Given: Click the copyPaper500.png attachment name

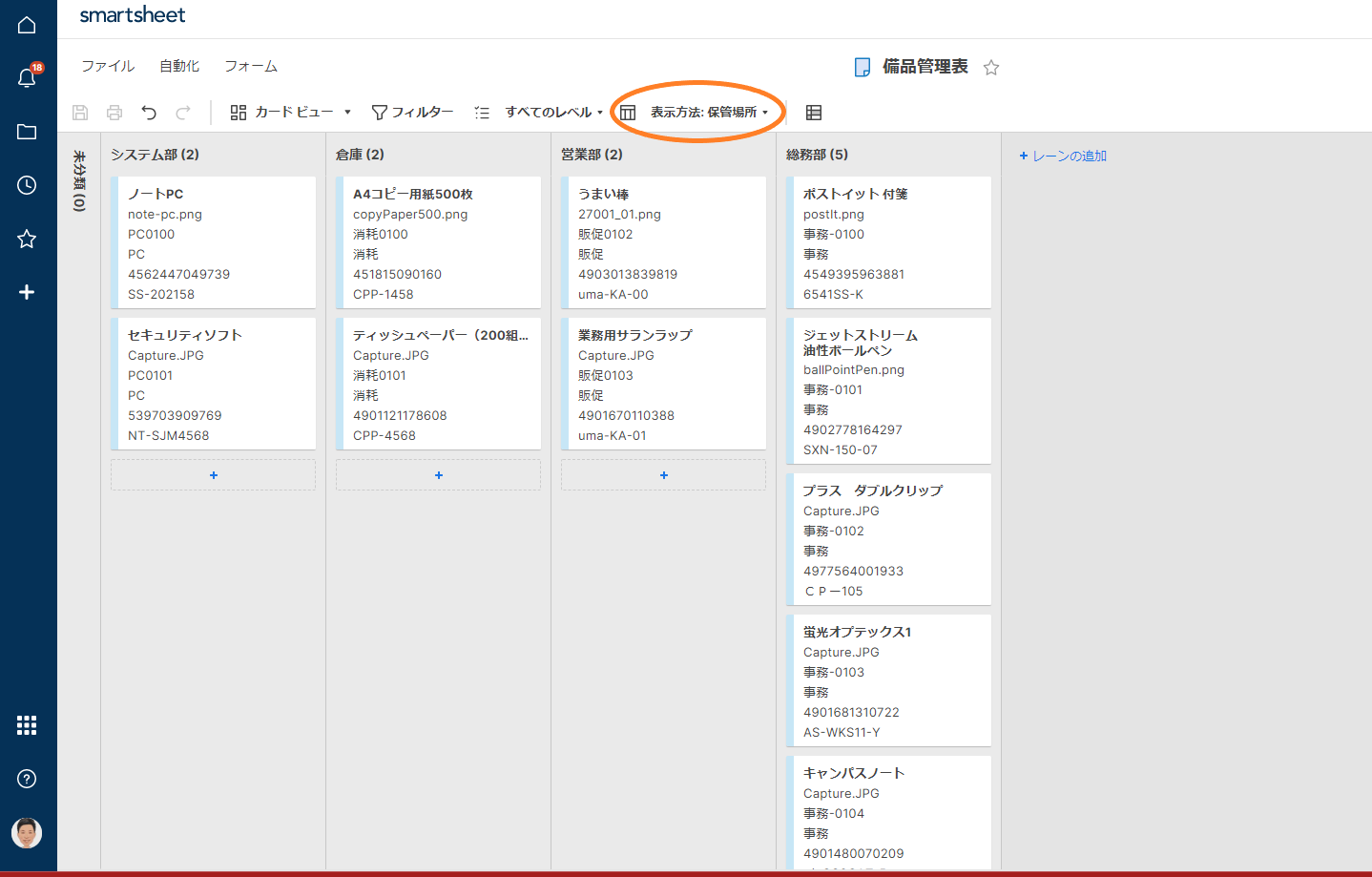Looking at the screenshot, I should 410,215.
